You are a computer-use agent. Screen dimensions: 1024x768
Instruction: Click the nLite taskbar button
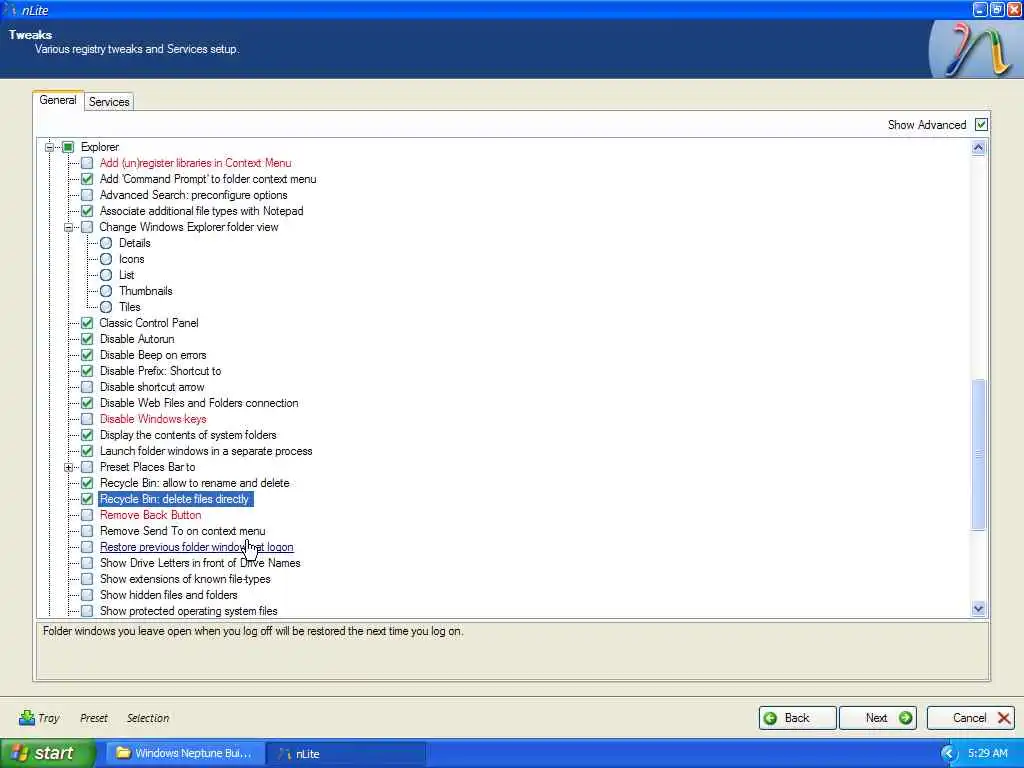pyautogui.click(x=346, y=753)
